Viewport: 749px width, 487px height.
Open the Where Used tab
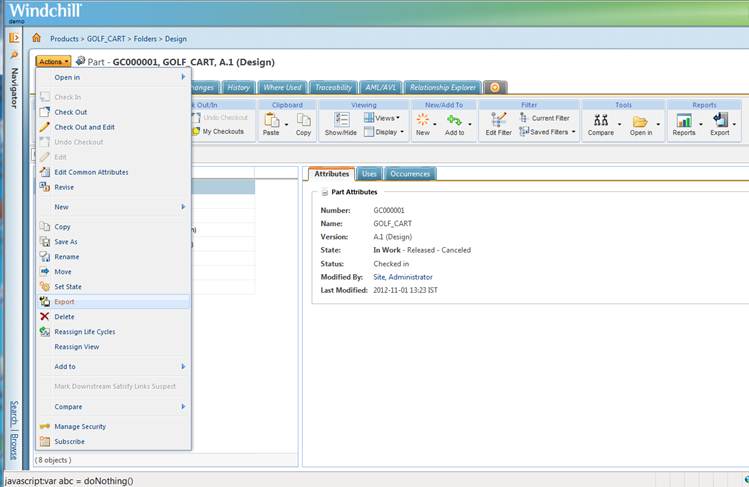(x=281, y=87)
